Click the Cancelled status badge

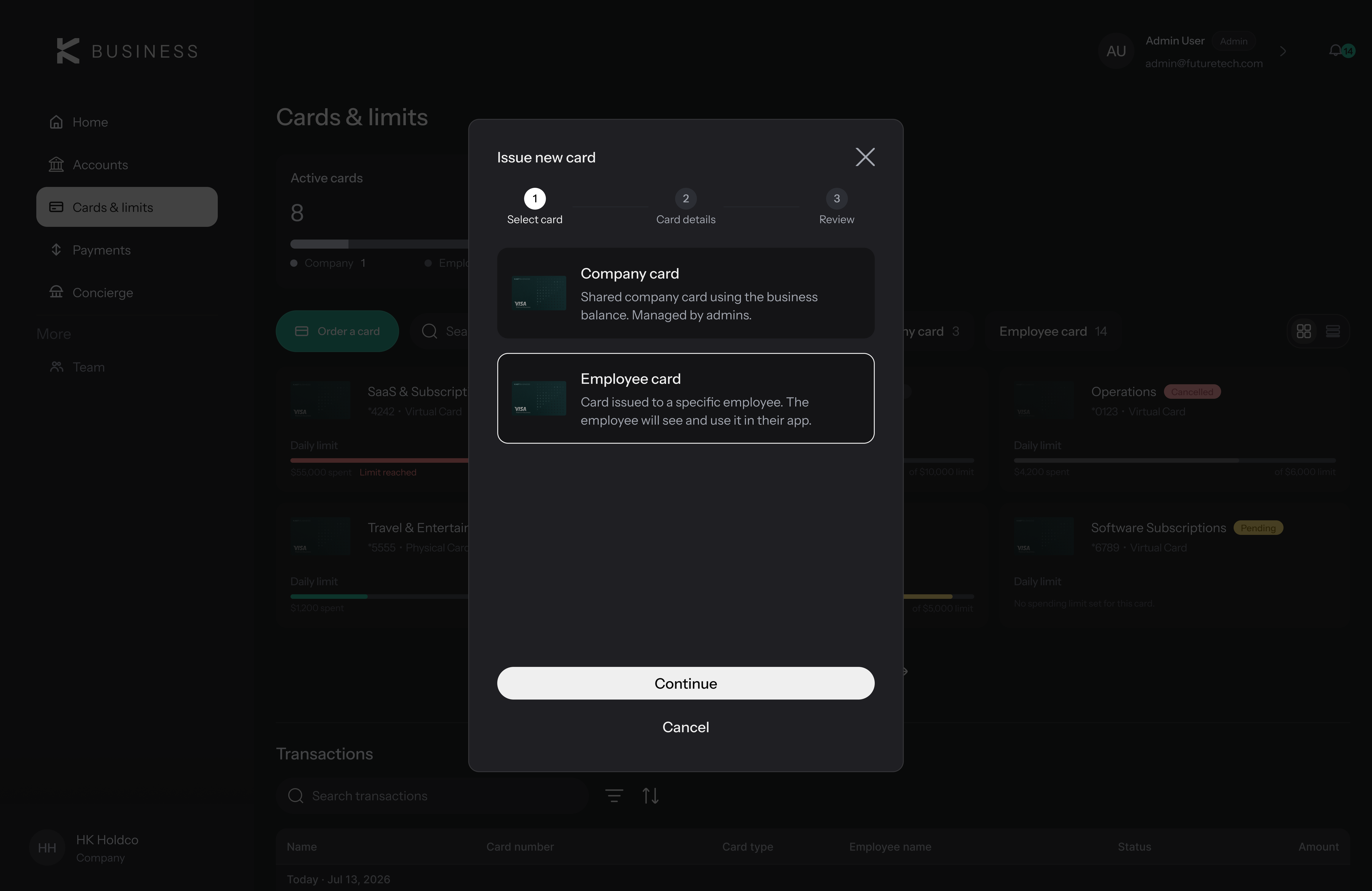tap(1192, 392)
